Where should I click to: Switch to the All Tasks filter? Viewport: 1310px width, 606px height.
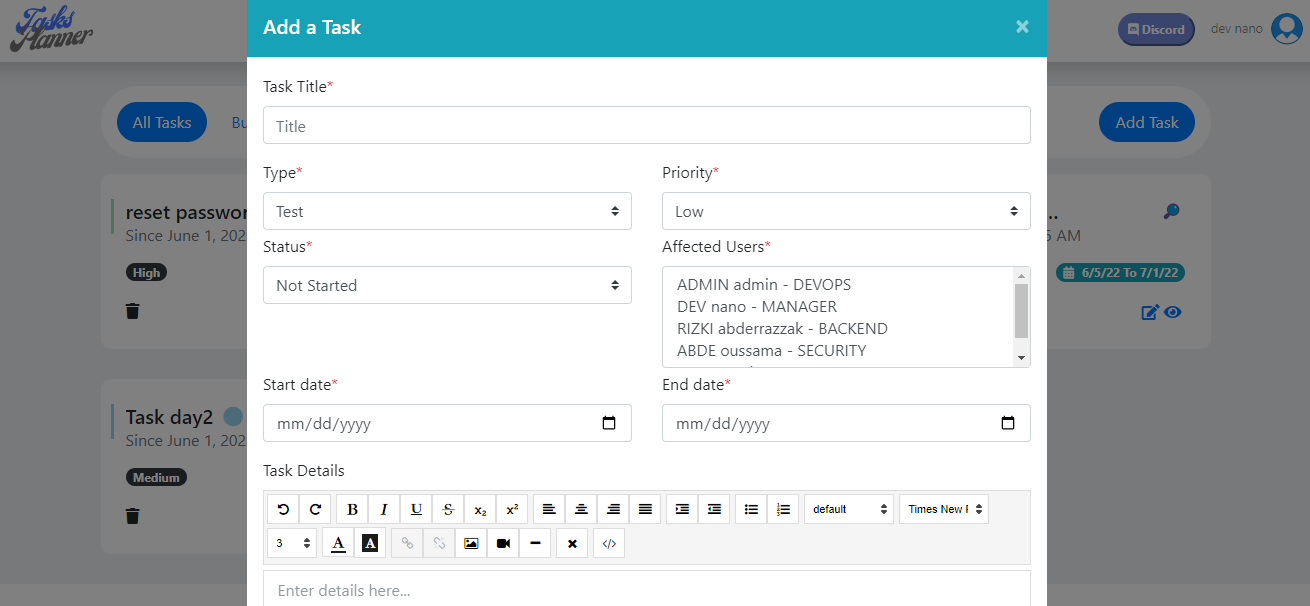click(x=161, y=121)
